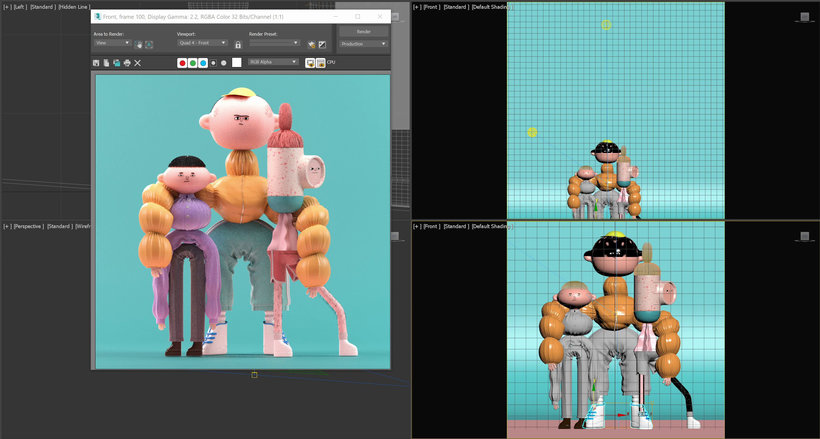
Task: Click the Render button
Action: tap(363, 31)
